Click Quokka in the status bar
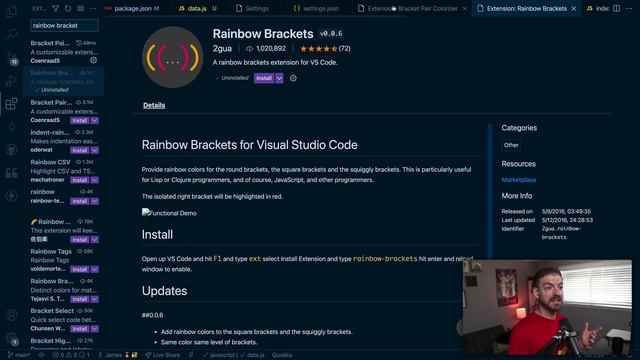 (282, 355)
